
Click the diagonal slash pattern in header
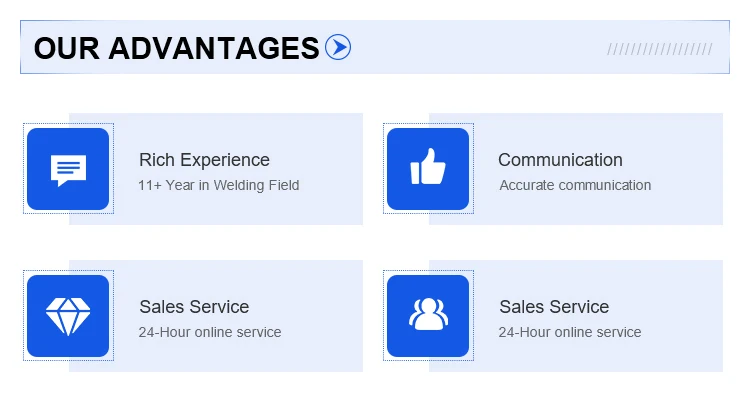click(659, 48)
